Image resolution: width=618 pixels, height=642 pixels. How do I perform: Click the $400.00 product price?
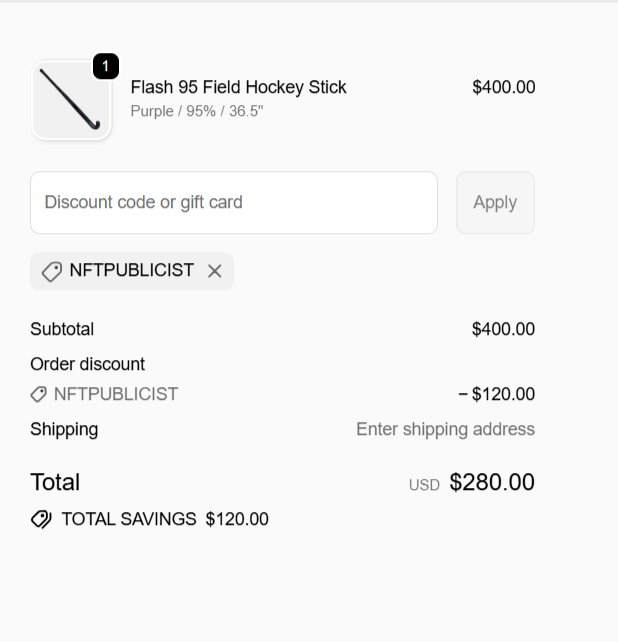pyautogui.click(x=503, y=87)
